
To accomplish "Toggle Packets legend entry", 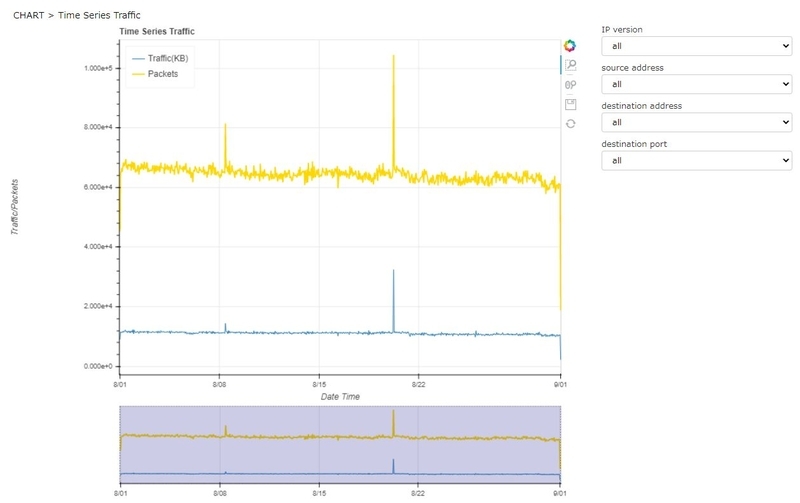I will click(x=155, y=74).
